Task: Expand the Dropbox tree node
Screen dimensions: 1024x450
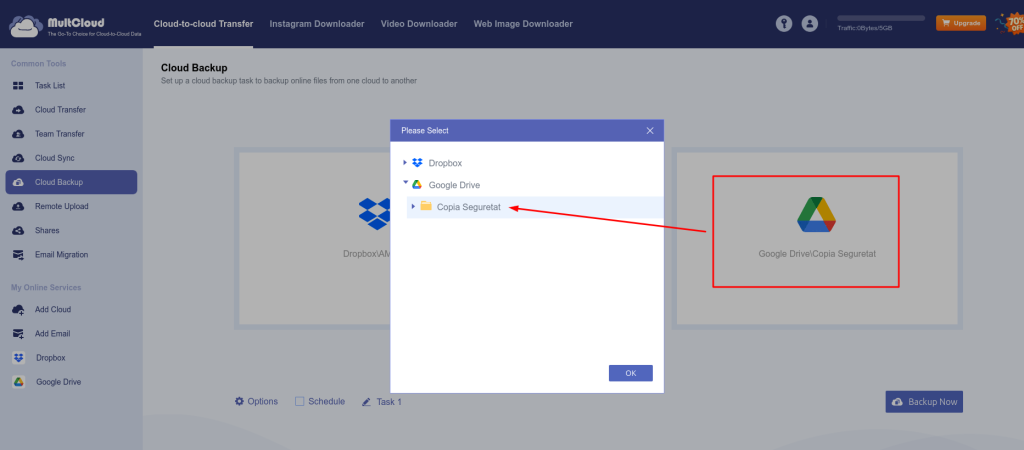Action: click(x=405, y=162)
